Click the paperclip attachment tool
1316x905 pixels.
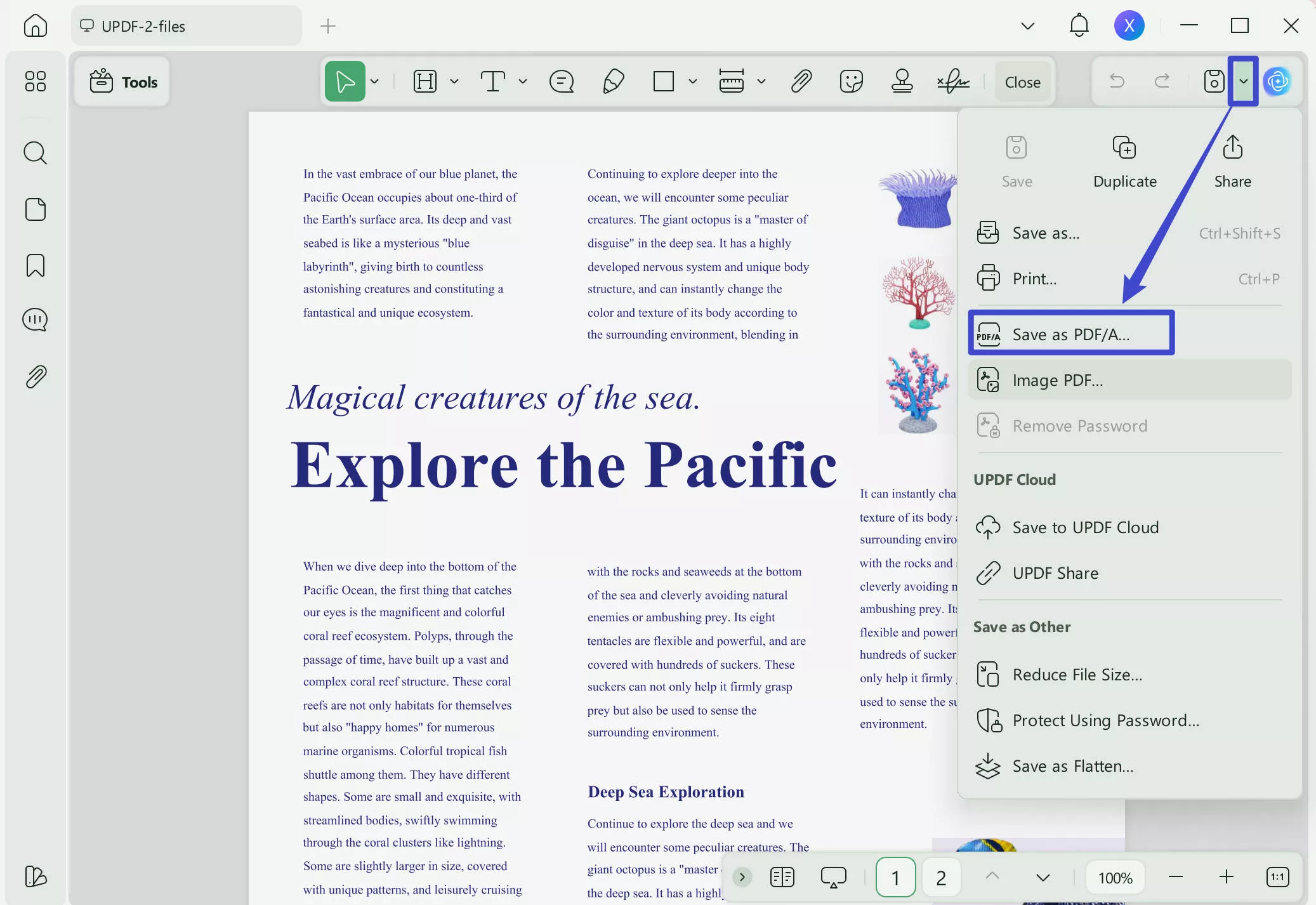[801, 81]
